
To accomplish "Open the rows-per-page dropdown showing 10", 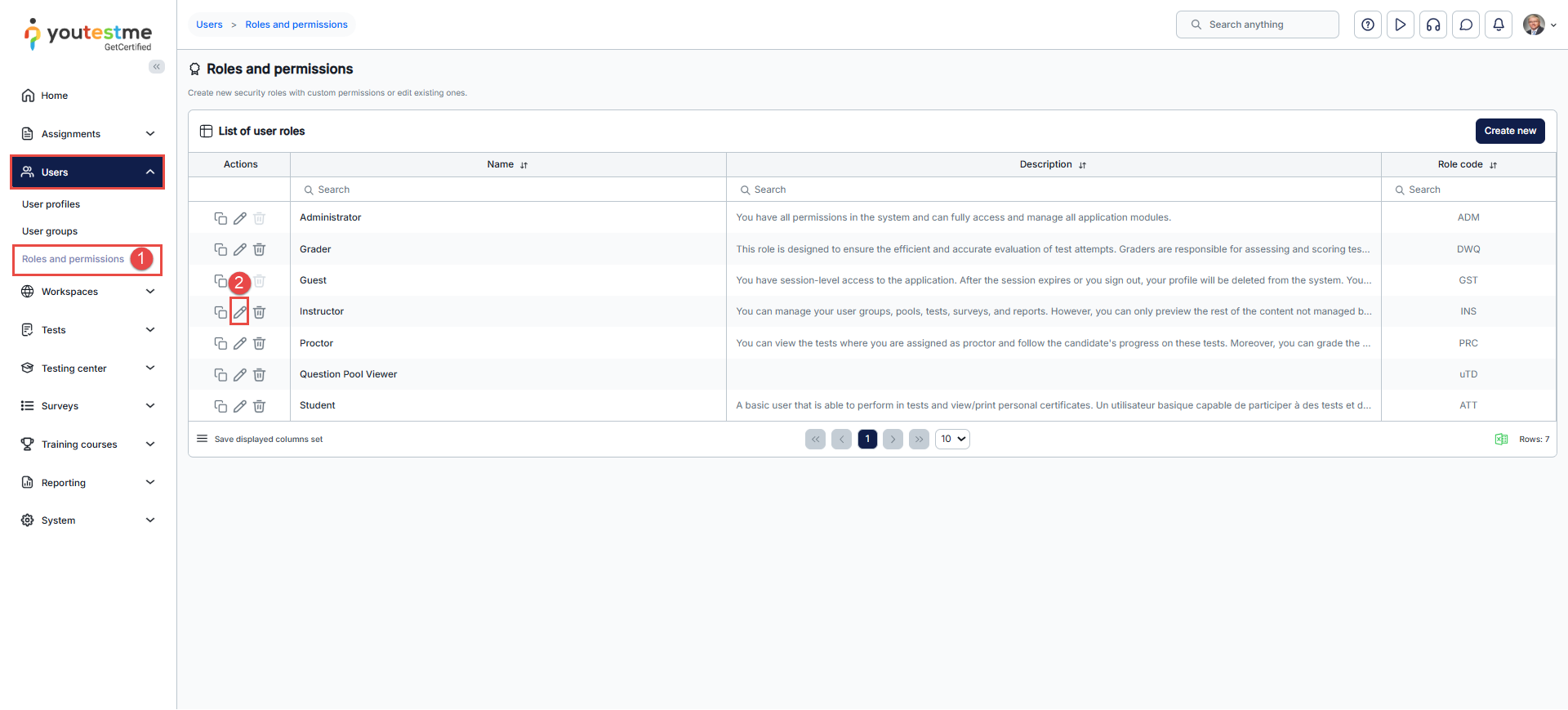I will coord(952,440).
